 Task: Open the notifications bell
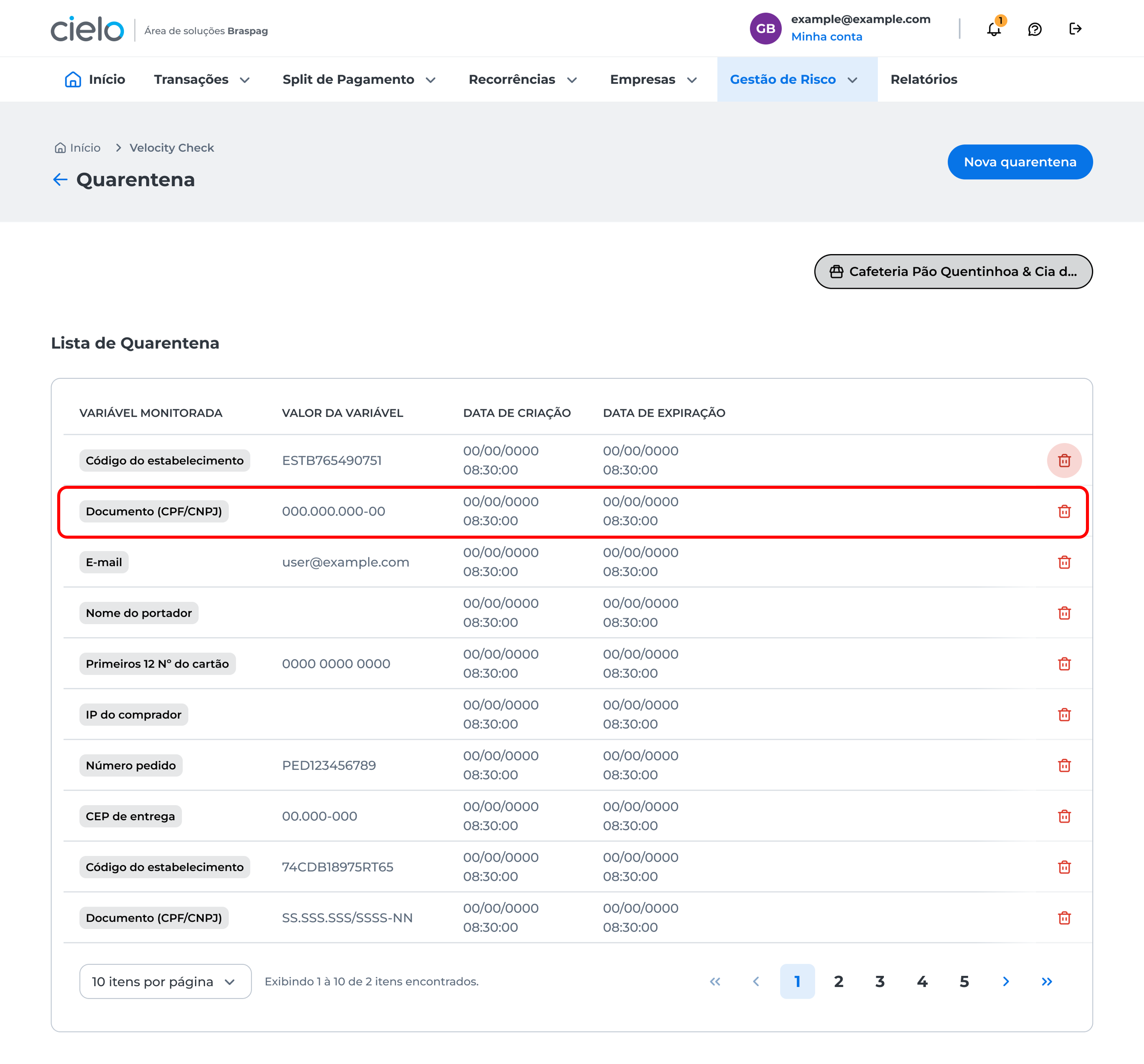(x=993, y=29)
